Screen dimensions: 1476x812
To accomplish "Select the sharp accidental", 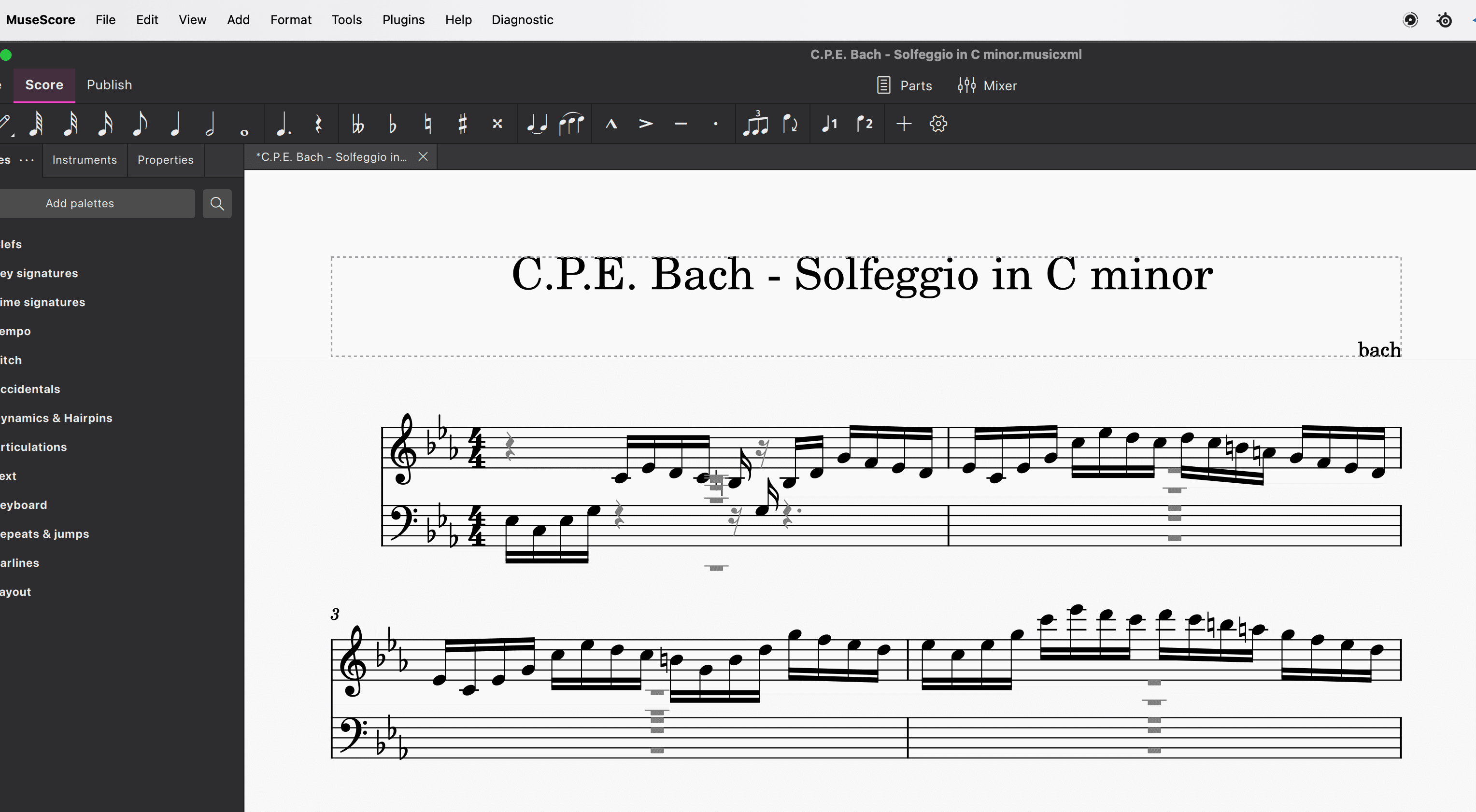I will tap(462, 123).
